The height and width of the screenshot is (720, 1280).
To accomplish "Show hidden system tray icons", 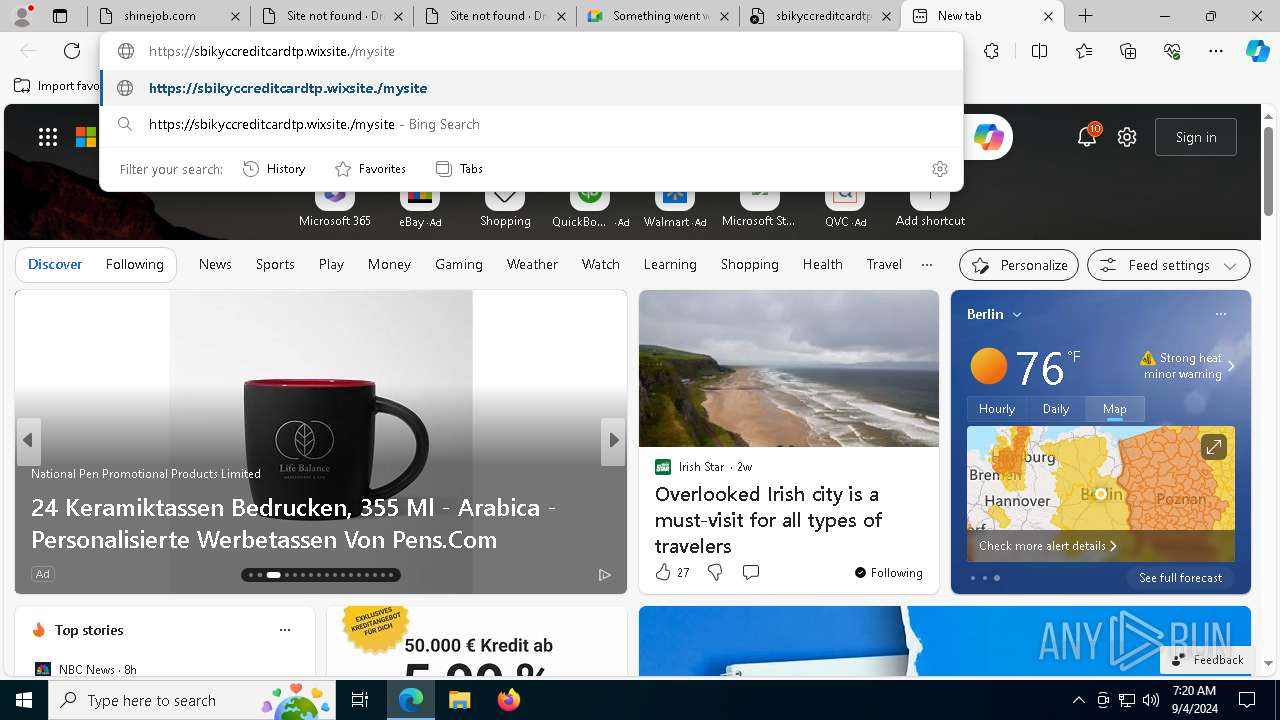I will tap(1078, 700).
